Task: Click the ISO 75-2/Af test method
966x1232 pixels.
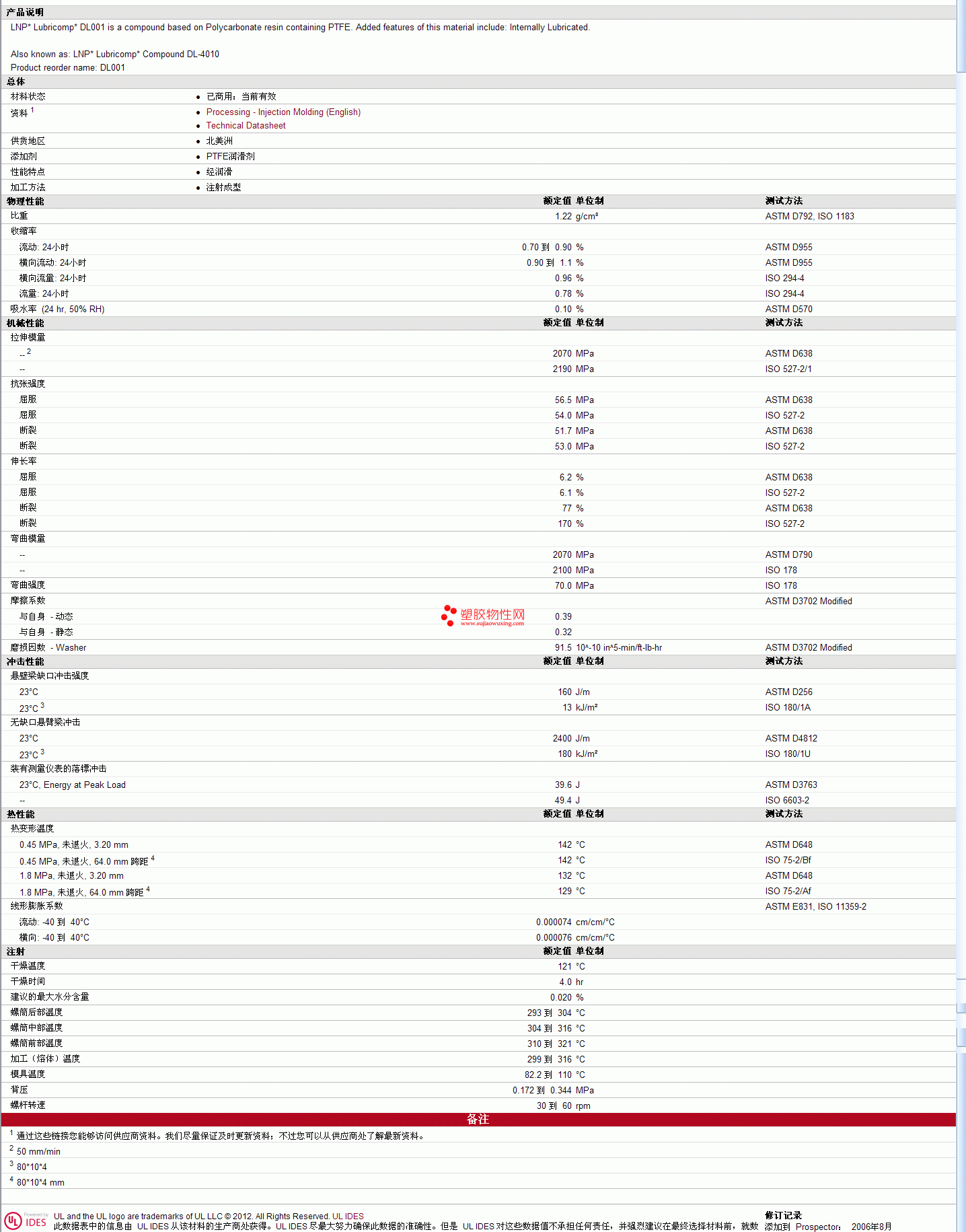Action: coord(788,892)
